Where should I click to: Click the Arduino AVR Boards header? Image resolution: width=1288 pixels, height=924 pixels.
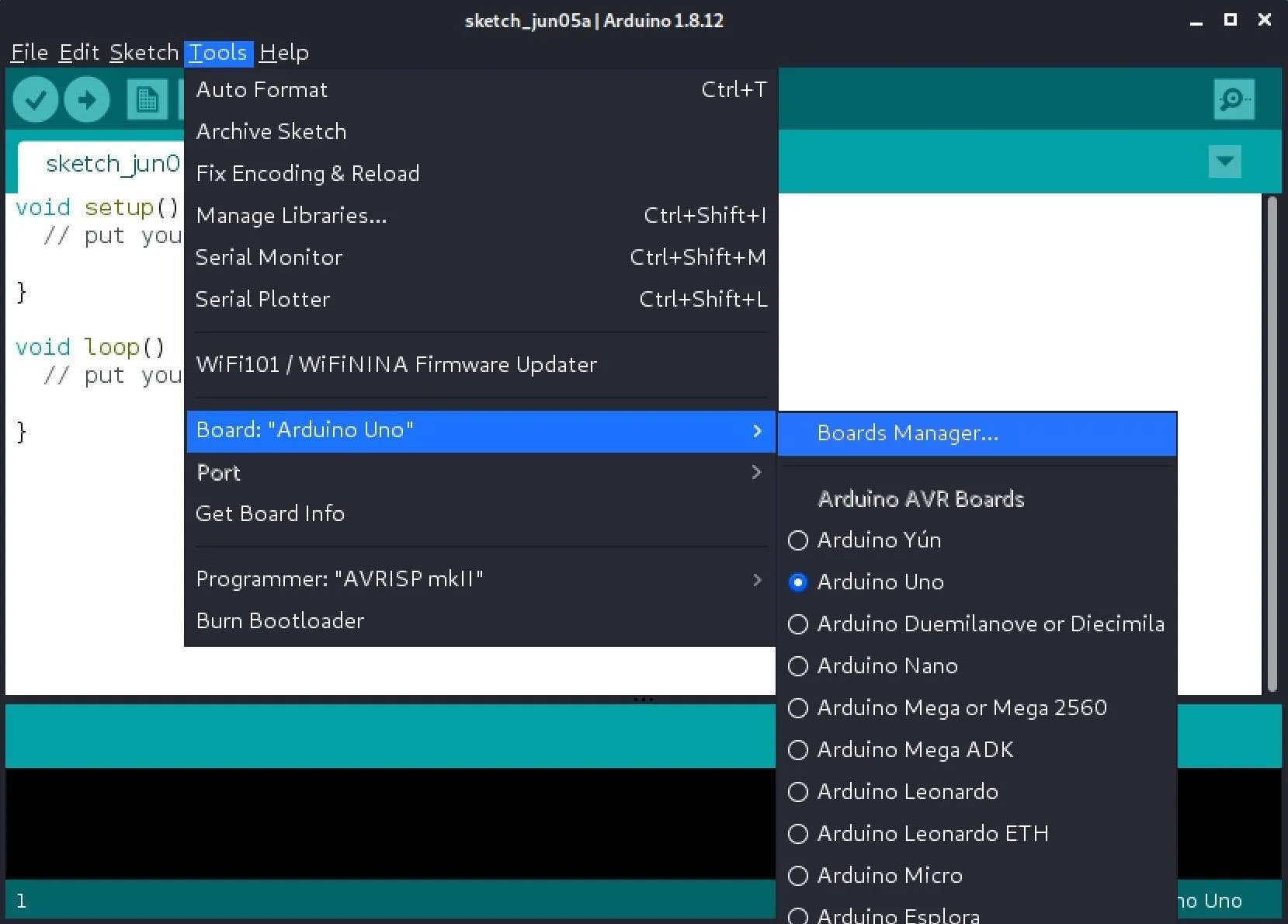click(x=921, y=499)
